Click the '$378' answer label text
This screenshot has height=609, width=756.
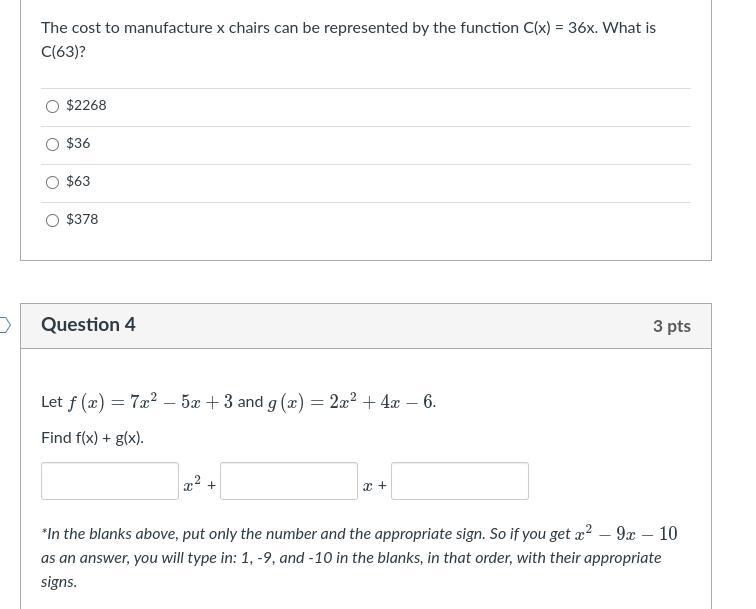tap(82, 219)
